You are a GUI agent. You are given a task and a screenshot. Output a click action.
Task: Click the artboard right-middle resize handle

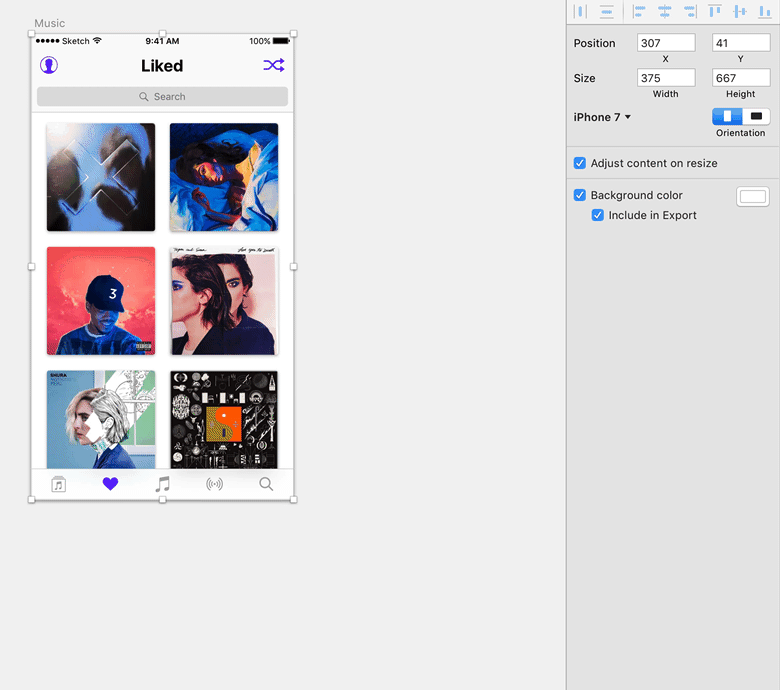pos(293,267)
